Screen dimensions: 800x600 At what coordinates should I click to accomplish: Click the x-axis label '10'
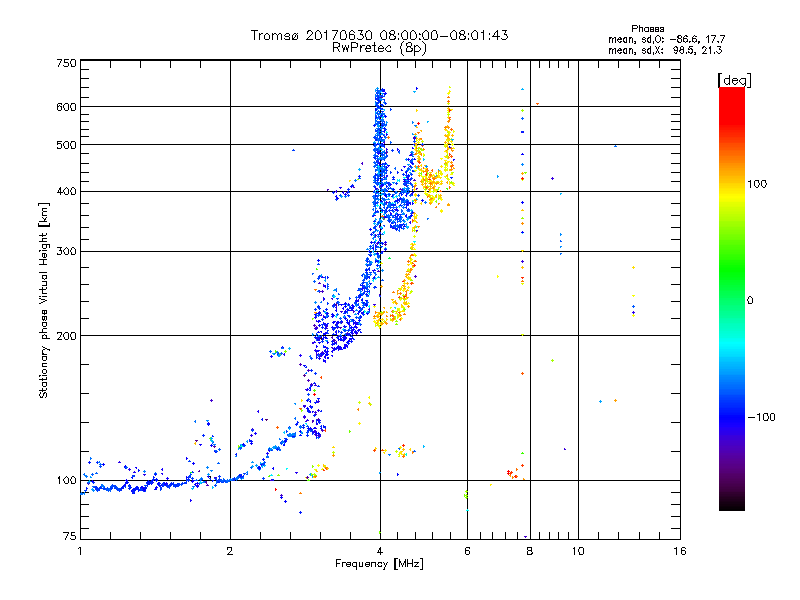[578, 551]
